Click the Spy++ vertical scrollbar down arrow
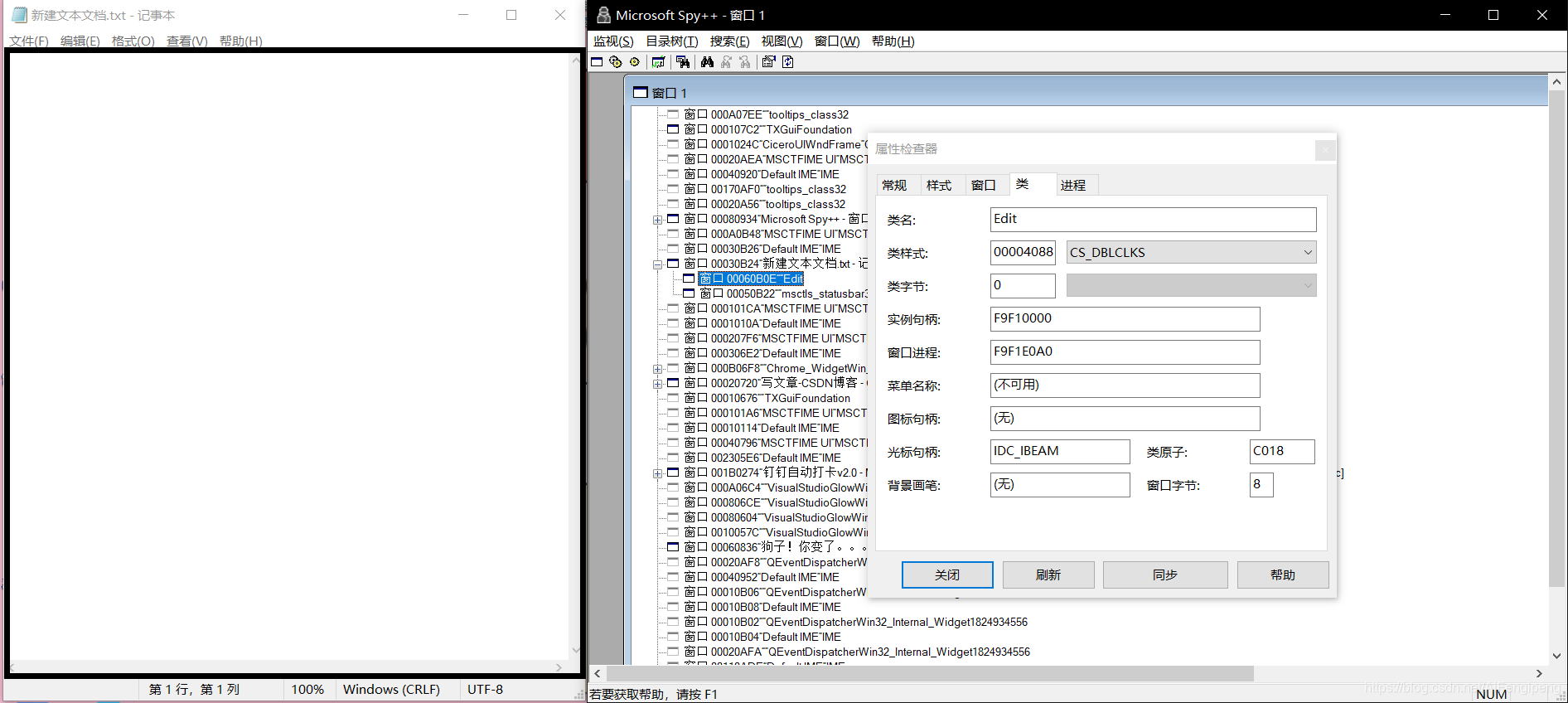The image size is (1568, 703). pos(1557,656)
